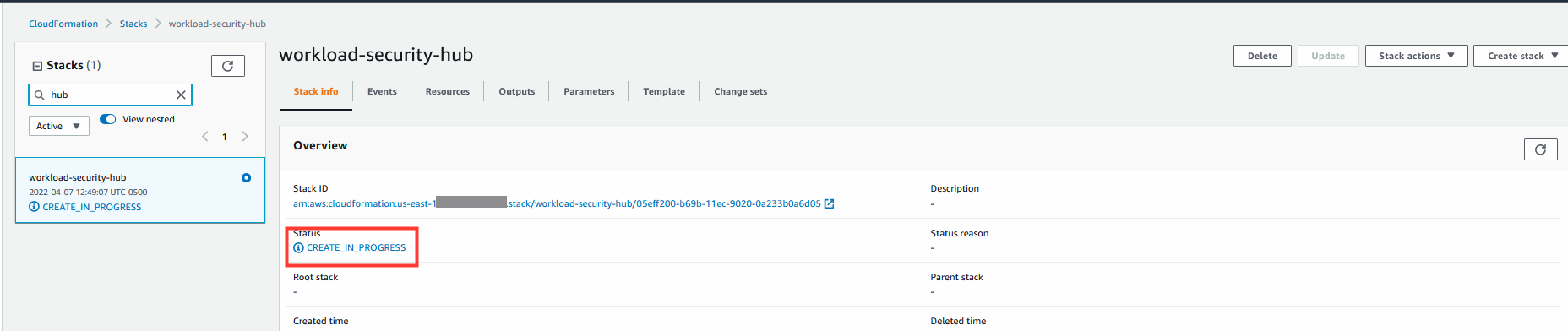Image resolution: width=1568 pixels, height=331 pixels.
Task: Click page number 1 in pagination
Action: pos(225,137)
